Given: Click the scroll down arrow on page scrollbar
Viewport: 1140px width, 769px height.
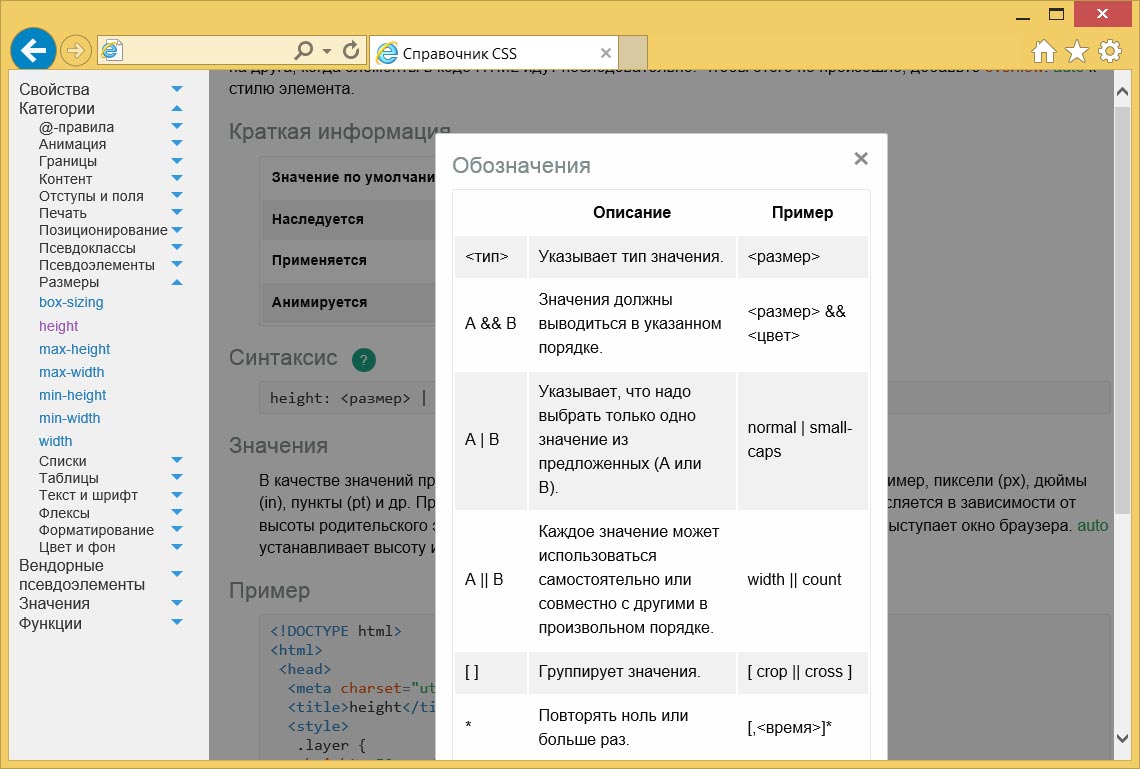Looking at the screenshot, I should (x=1122, y=738).
